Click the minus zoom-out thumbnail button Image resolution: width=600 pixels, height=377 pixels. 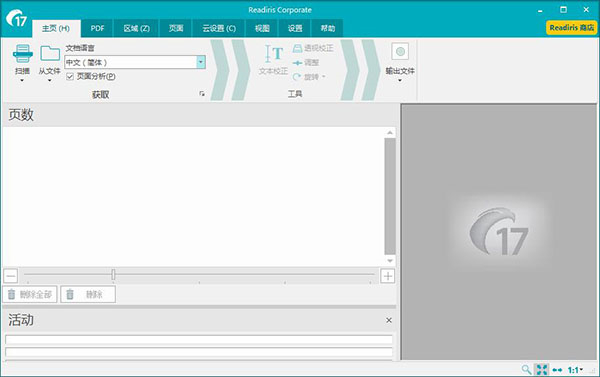coord(11,276)
